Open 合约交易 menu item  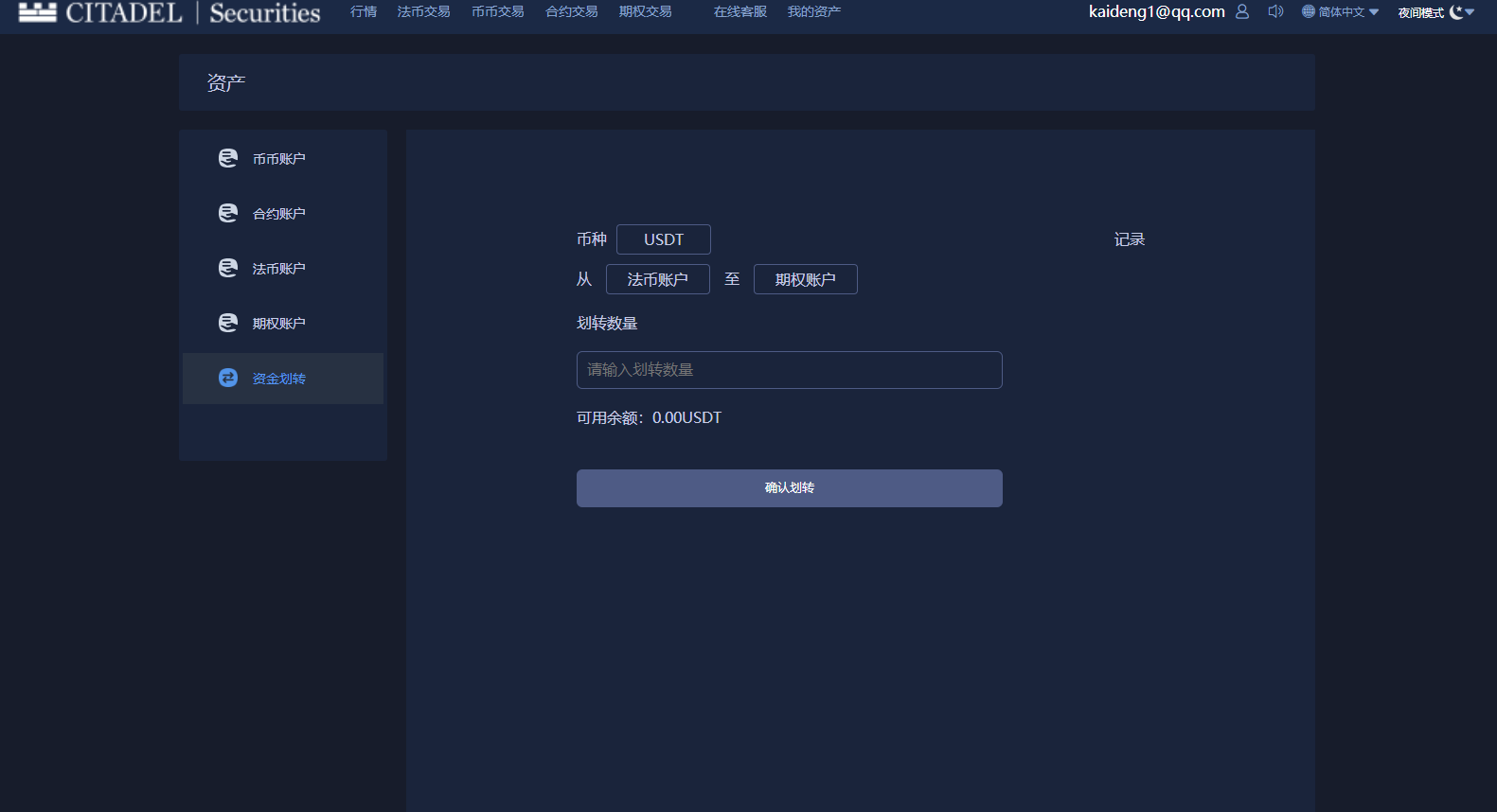(x=571, y=11)
